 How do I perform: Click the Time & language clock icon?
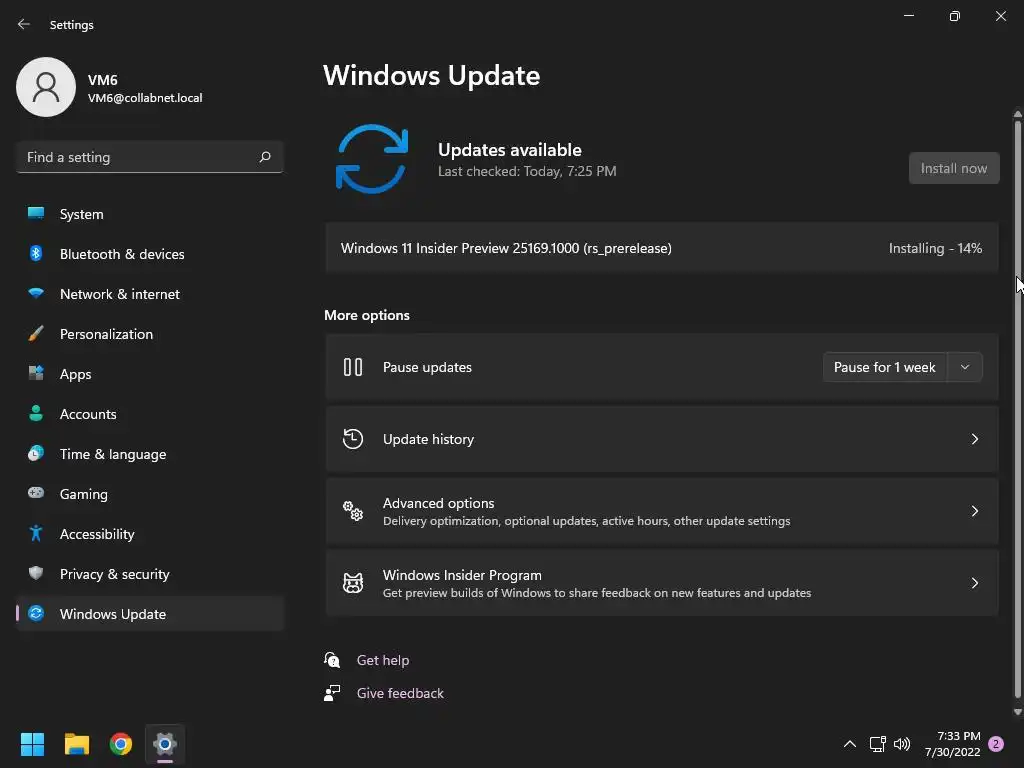pyautogui.click(x=36, y=453)
